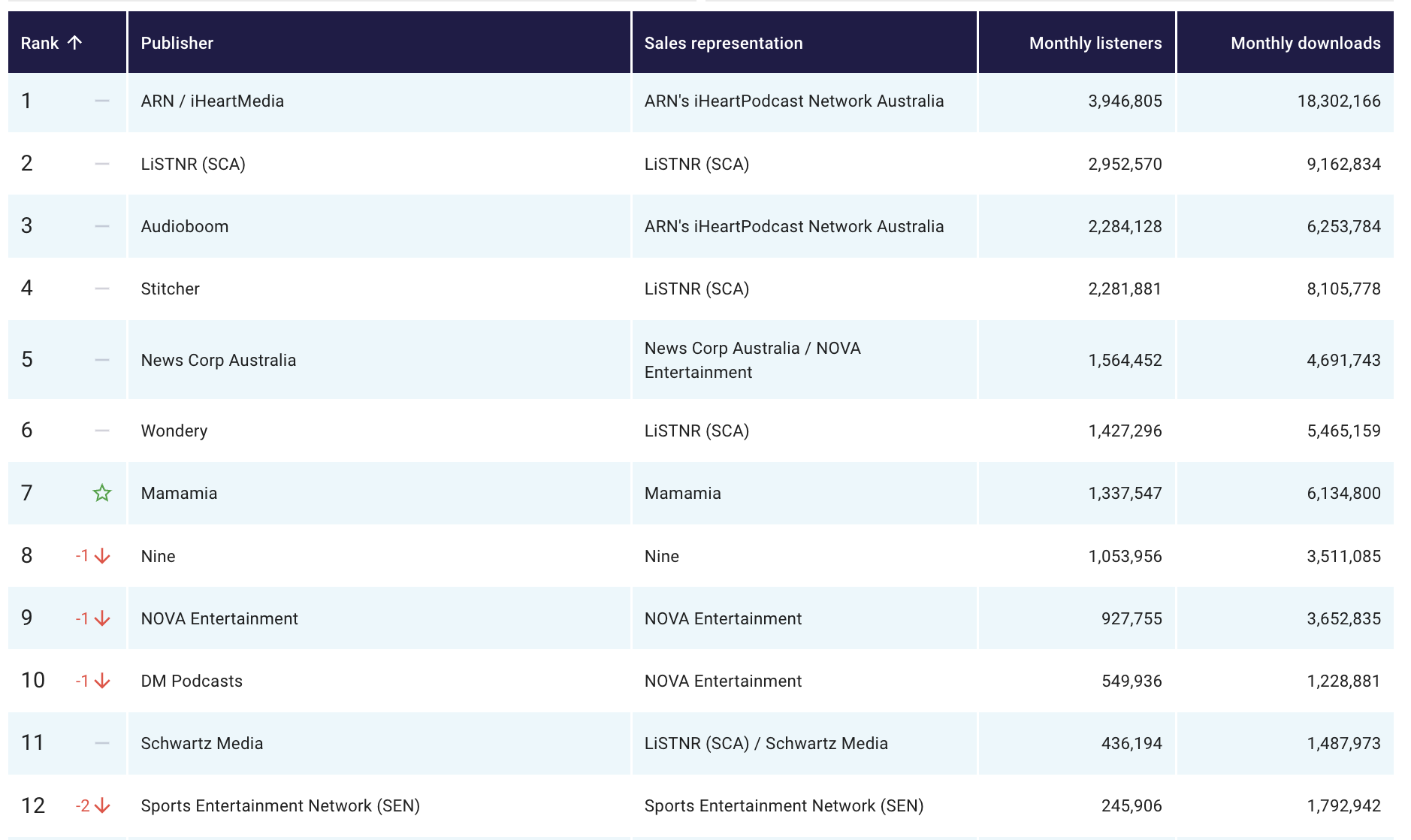The height and width of the screenshot is (840, 1411).
Task: Click monthly downloads value 8,105,778
Action: pos(1343,289)
